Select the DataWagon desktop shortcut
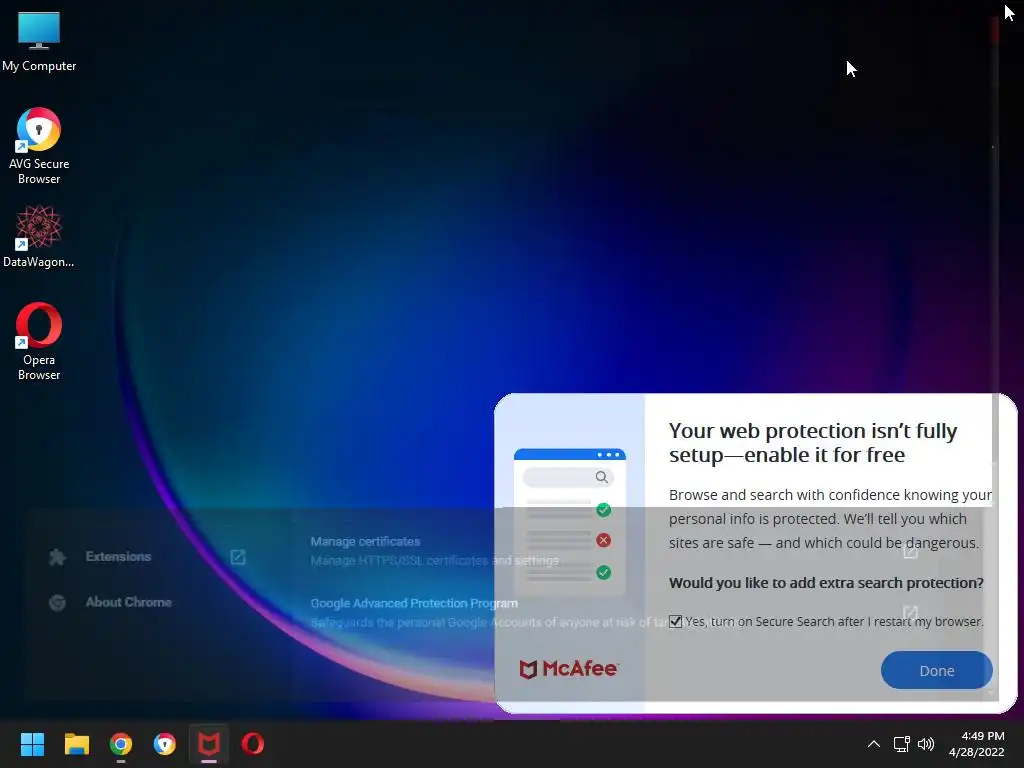This screenshot has height=768, width=1024. (39, 236)
